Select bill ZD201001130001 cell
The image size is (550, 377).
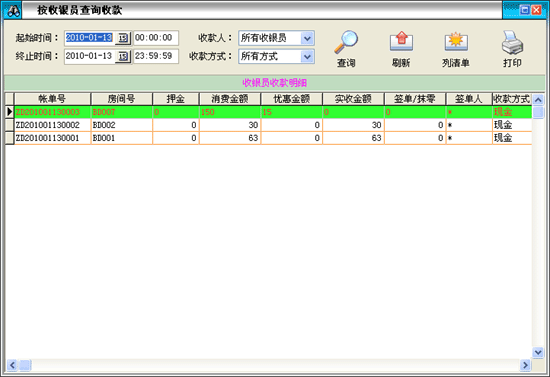52,138
